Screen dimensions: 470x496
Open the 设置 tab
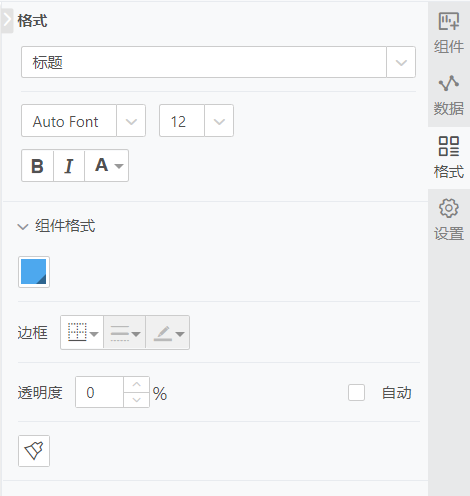point(449,220)
